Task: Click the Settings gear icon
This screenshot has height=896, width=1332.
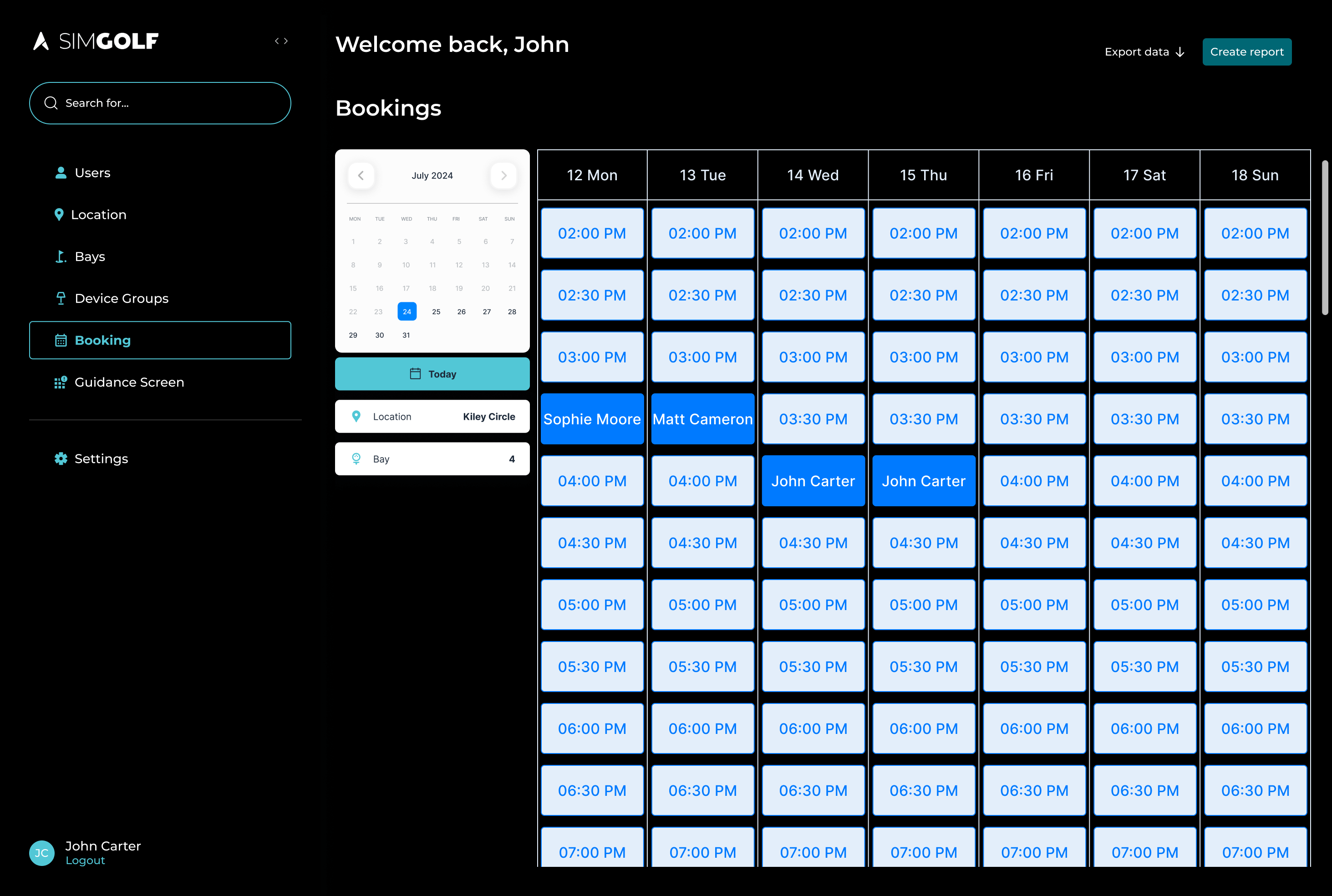Action: pyautogui.click(x=61, y=459)
